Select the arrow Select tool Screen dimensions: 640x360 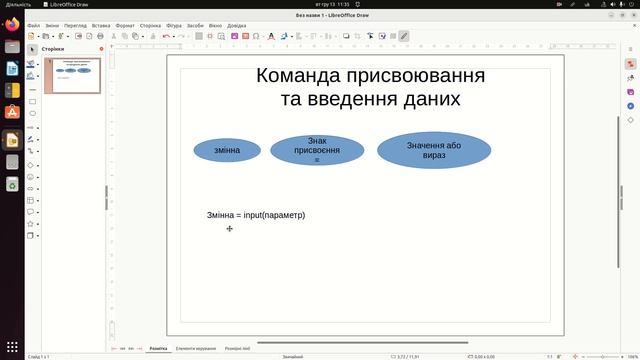click(x=32, y=50)
